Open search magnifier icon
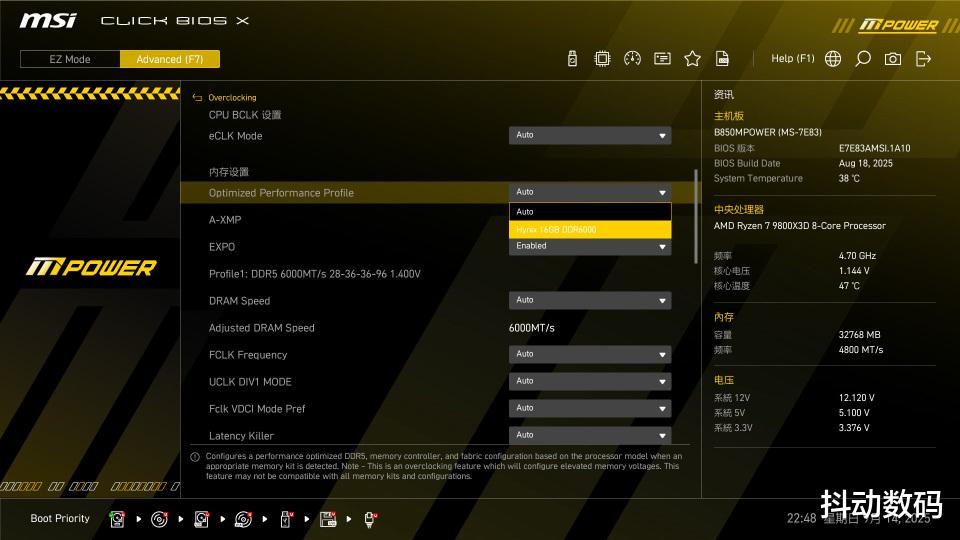This screenshot has width=960, height=540. pos(863,59)
